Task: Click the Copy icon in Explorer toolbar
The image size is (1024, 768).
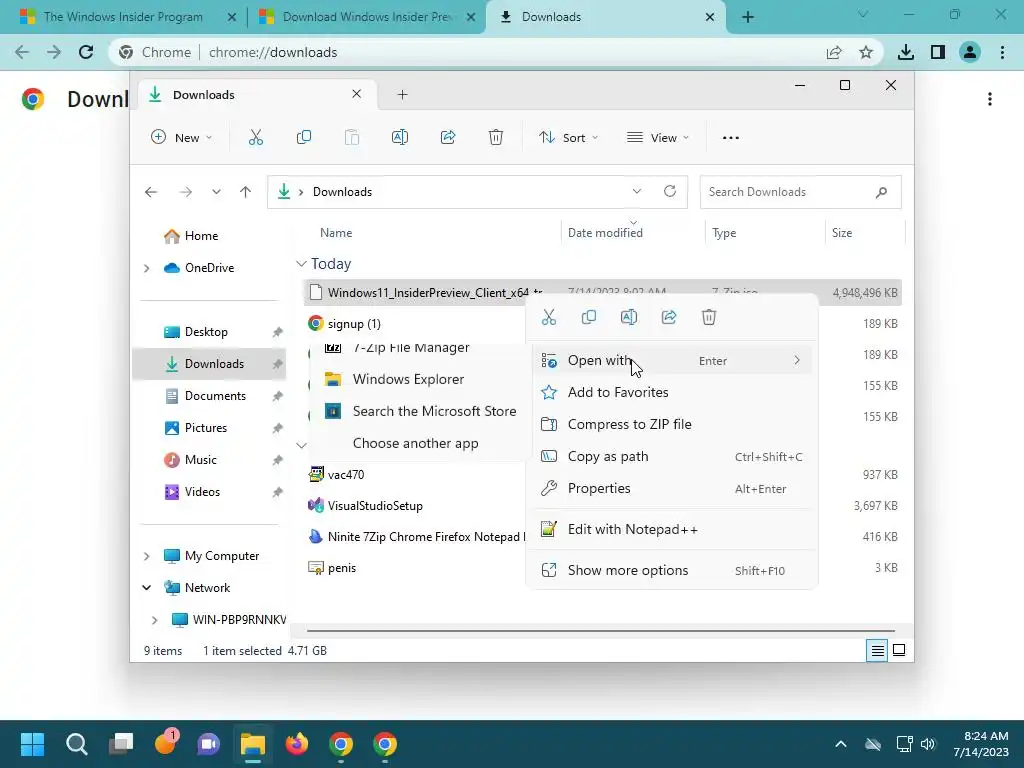Action: tap(304, 137)
